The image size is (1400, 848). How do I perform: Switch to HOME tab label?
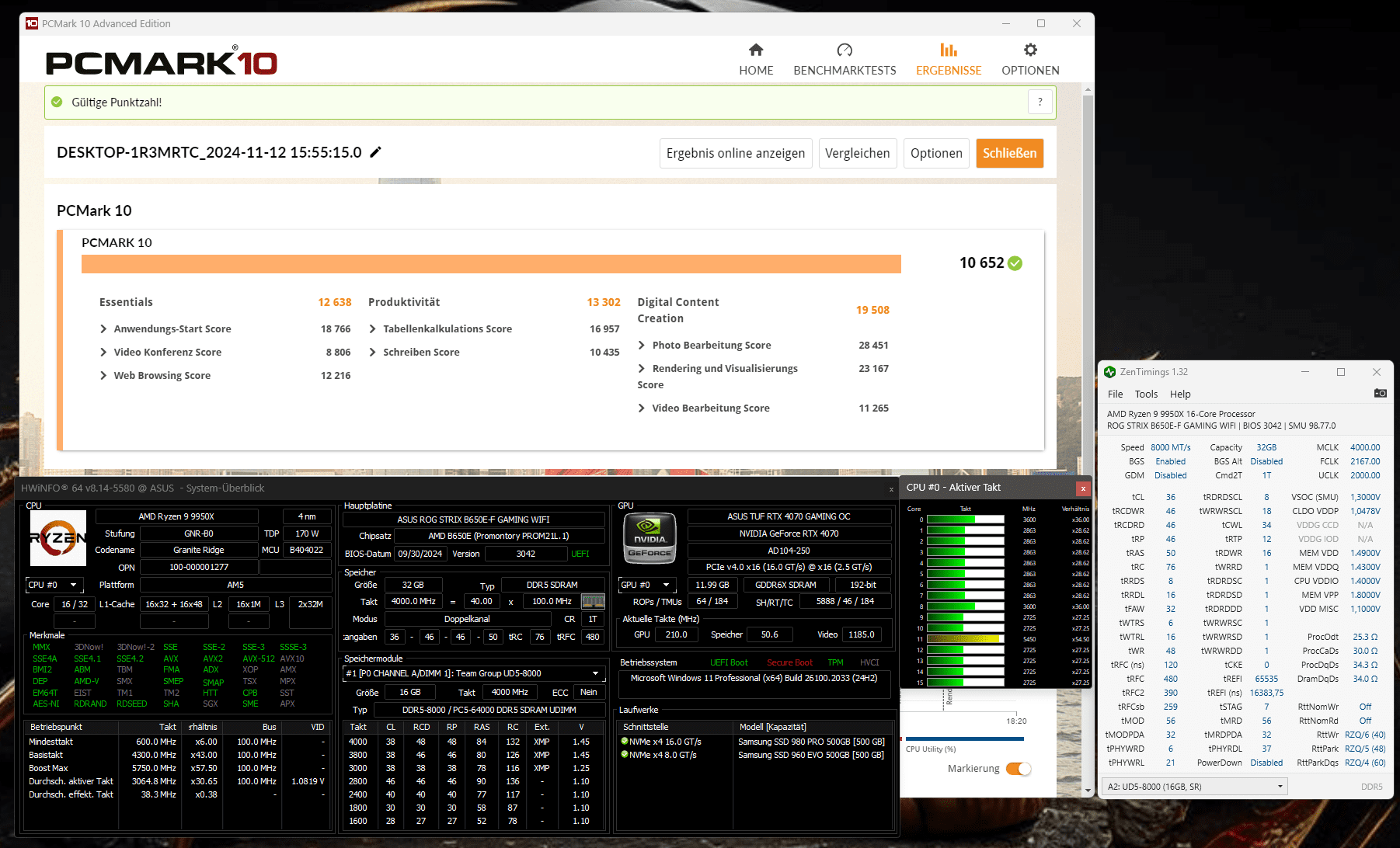(x=756, y=71)
